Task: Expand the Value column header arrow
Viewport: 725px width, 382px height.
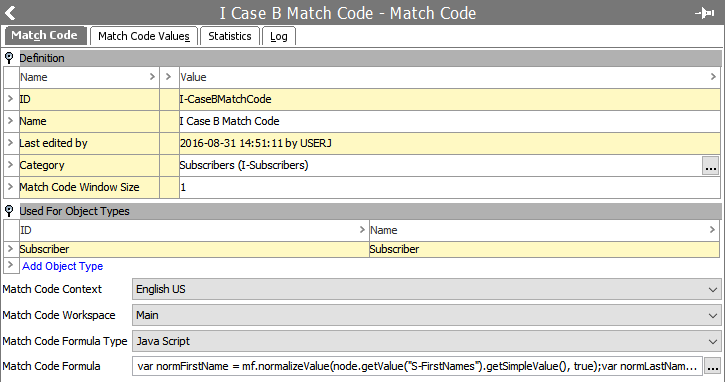Action: pos(713,77)
